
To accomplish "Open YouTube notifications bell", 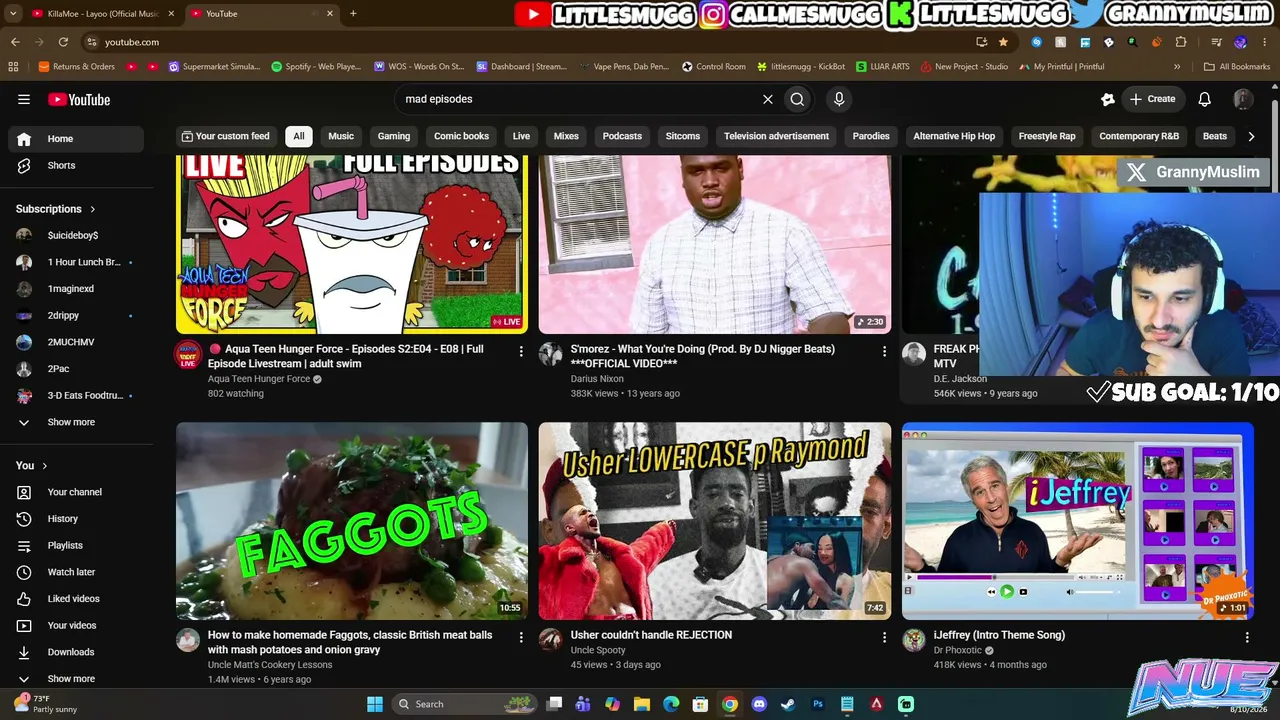I will tap(1205, 99).
